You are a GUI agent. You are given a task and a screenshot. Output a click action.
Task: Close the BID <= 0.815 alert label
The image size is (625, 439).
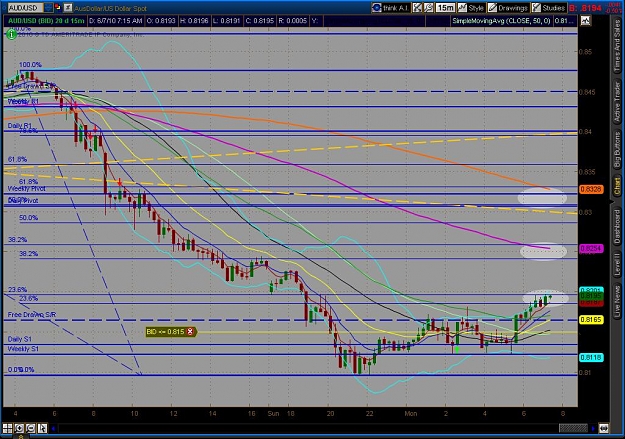[x=191, y=332]
